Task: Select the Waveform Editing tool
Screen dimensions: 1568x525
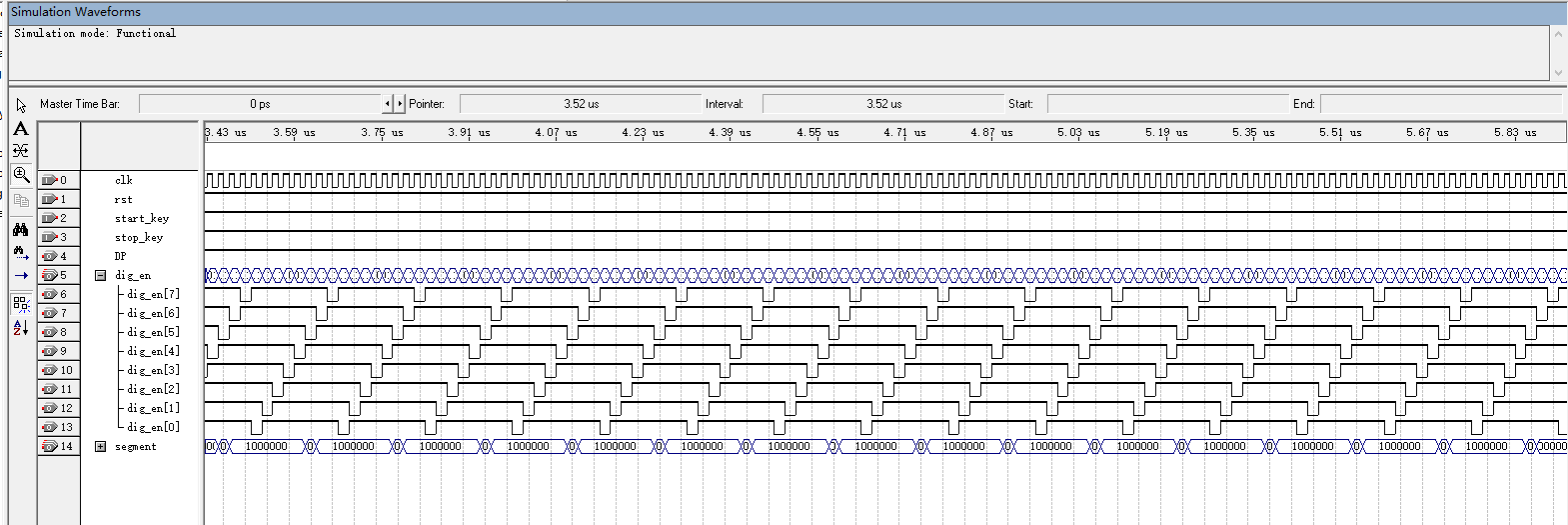Action: click(21, 151)
